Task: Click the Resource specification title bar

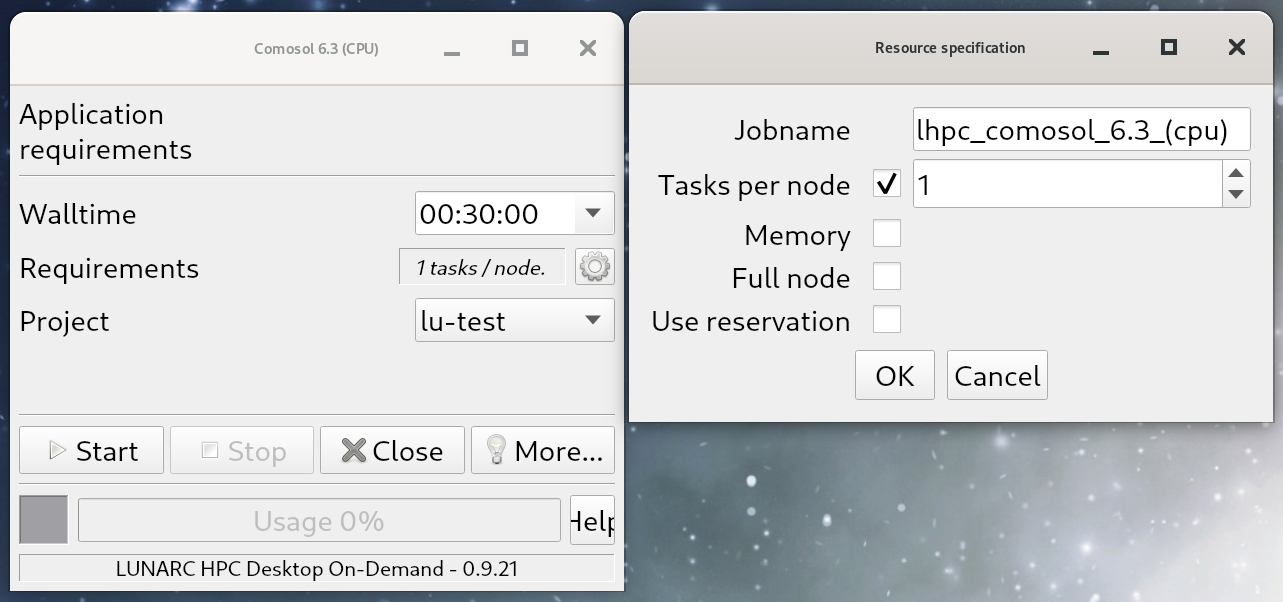Action: pos(950,47)
